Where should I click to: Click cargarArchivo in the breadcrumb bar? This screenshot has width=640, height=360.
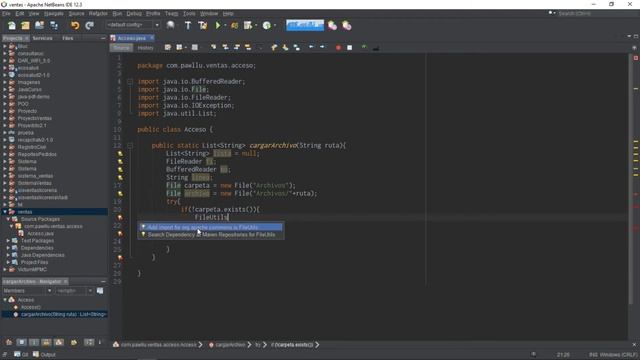click(230, 345)
